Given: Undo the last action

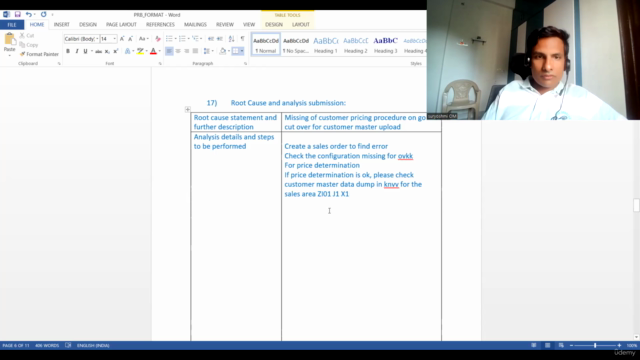Looking at the screenshot, I should 28,14.
